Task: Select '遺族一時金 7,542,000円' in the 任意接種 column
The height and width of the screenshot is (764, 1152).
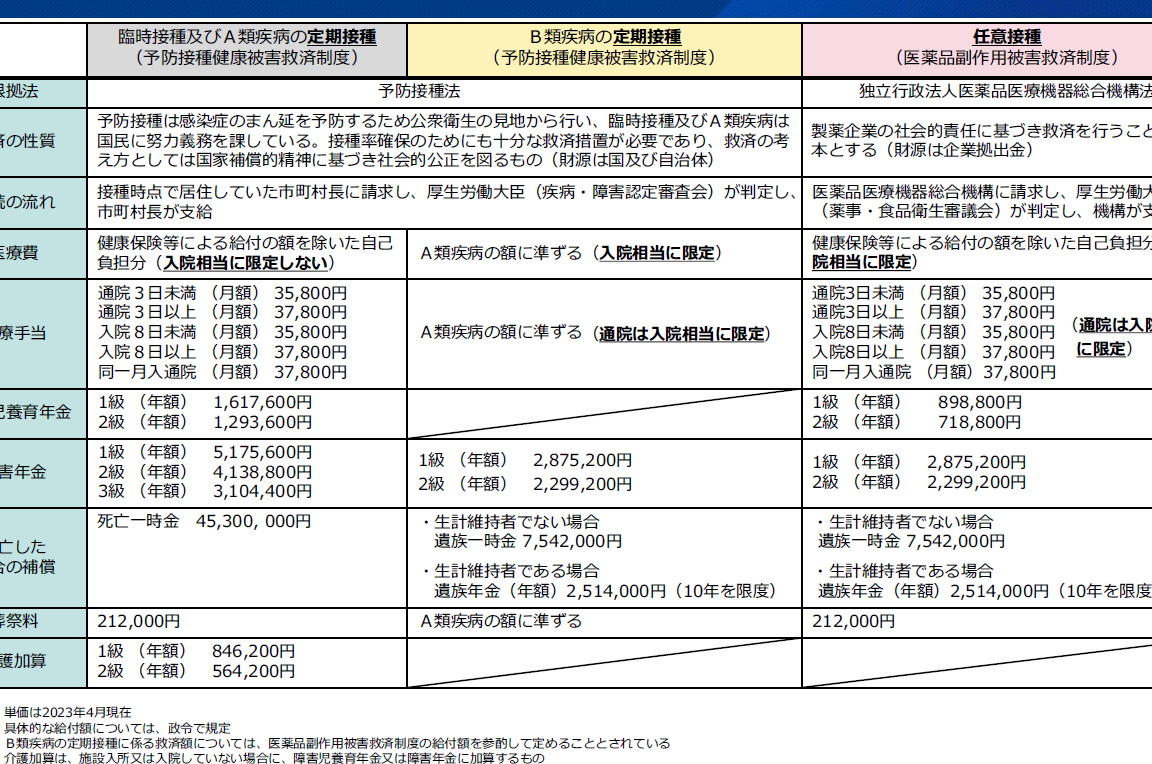Action: pyautogui.click(x=911, y=541)
